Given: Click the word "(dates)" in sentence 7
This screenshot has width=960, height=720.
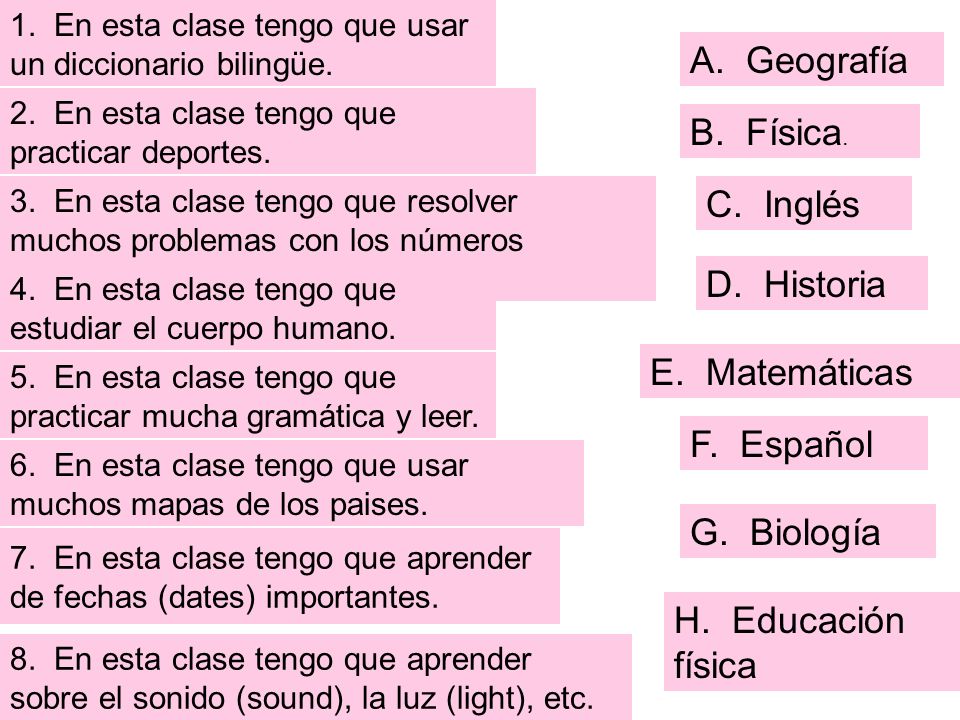Looking at the screenshot, I should coord(207,598).
